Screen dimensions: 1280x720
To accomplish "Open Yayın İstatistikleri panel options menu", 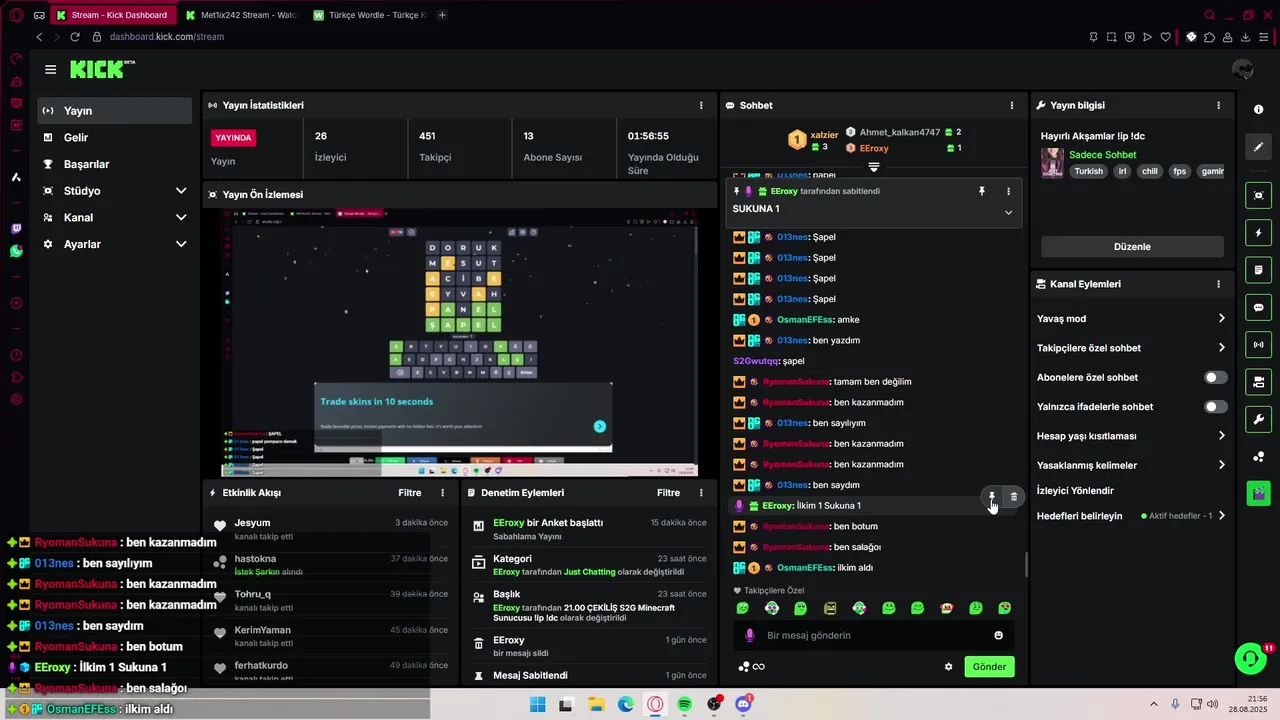I will (x=701, y=105).
